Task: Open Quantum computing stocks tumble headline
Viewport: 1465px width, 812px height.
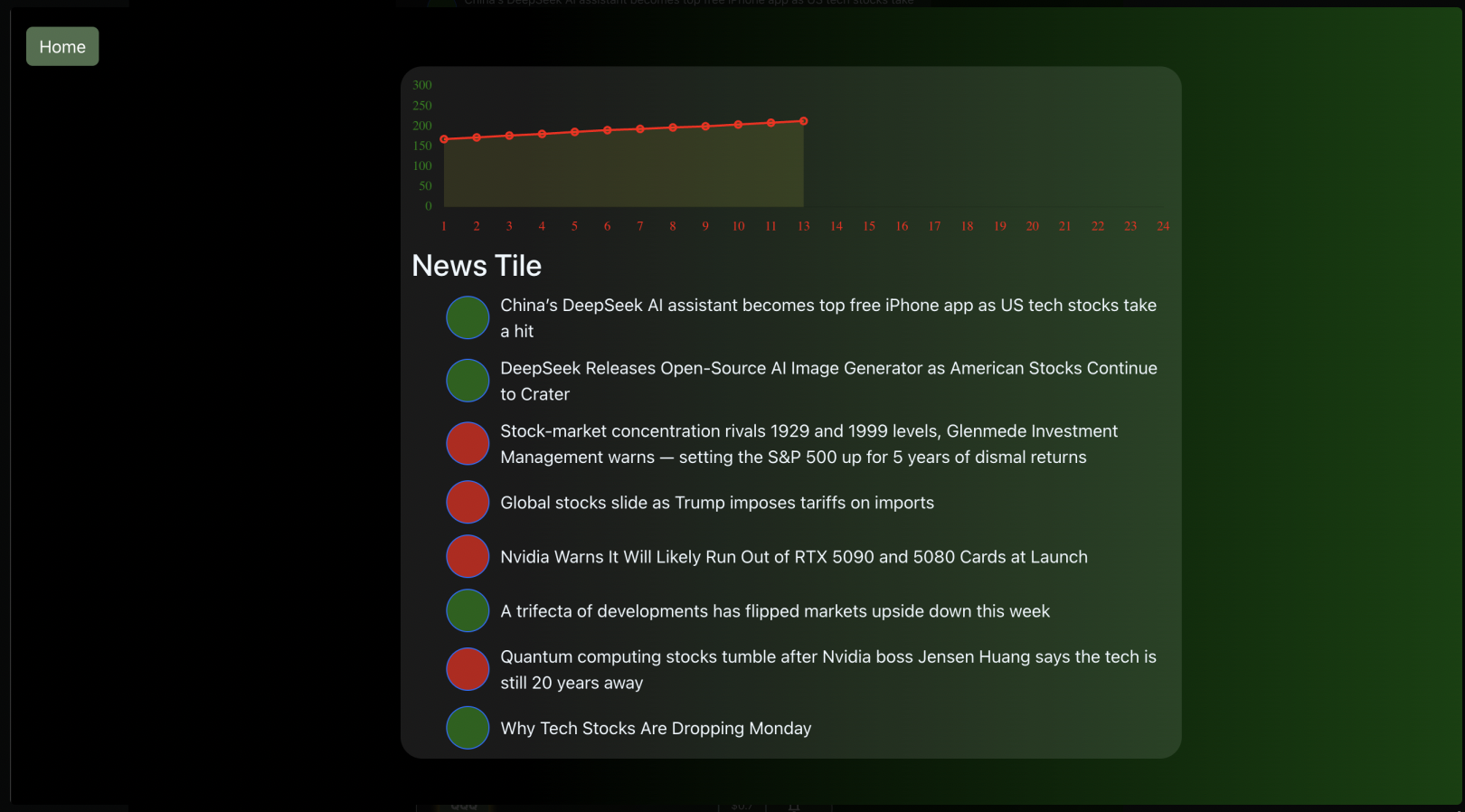Action: coord(828,670)
